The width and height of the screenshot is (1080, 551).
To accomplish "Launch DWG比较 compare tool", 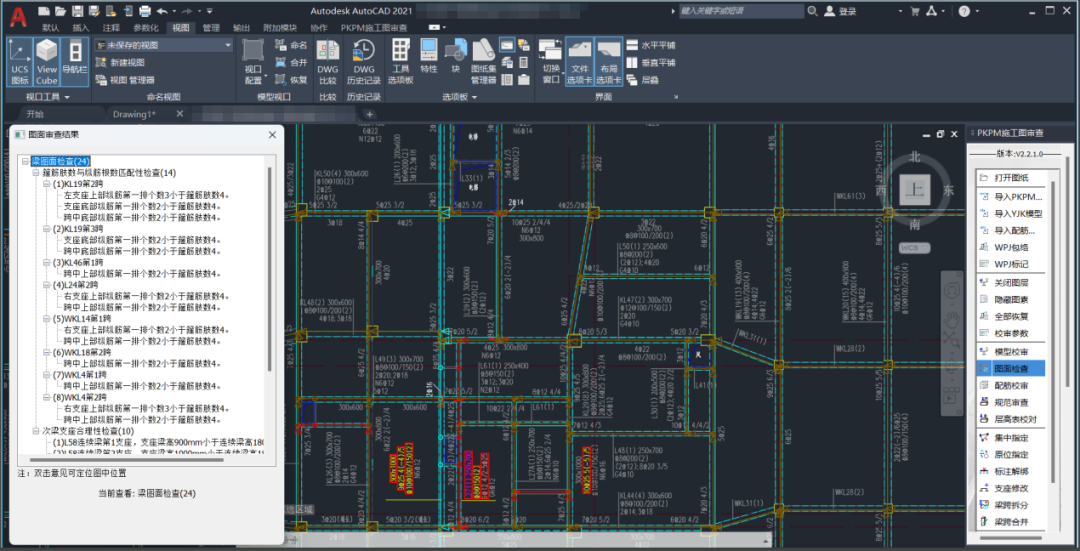I will tap(328, 61).
